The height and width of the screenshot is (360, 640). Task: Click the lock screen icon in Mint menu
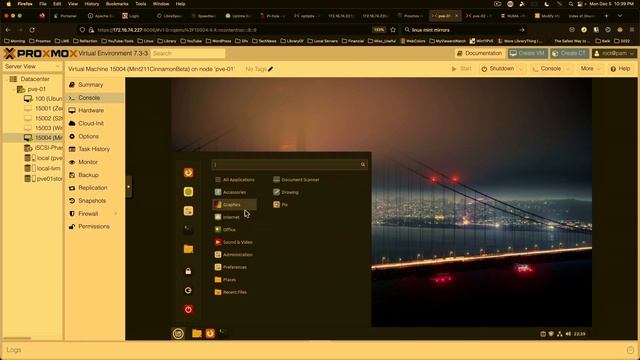[188, 271]
